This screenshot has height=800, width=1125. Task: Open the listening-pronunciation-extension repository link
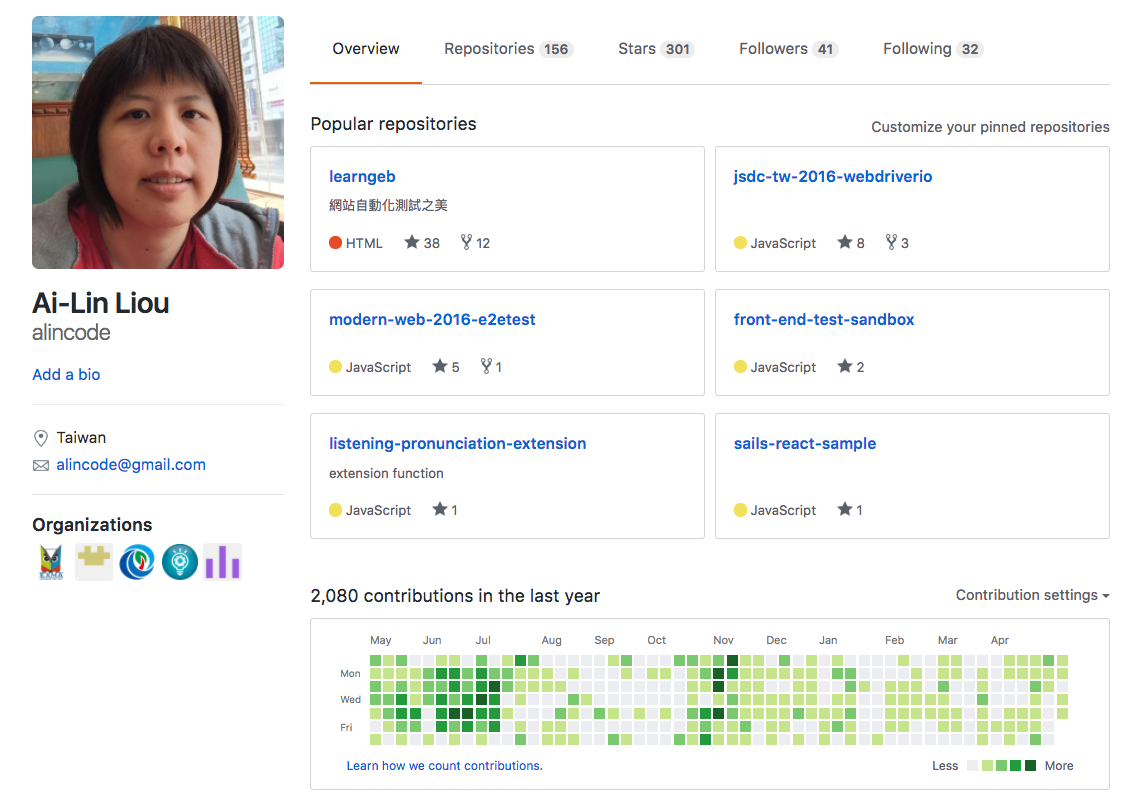[457, 443]
